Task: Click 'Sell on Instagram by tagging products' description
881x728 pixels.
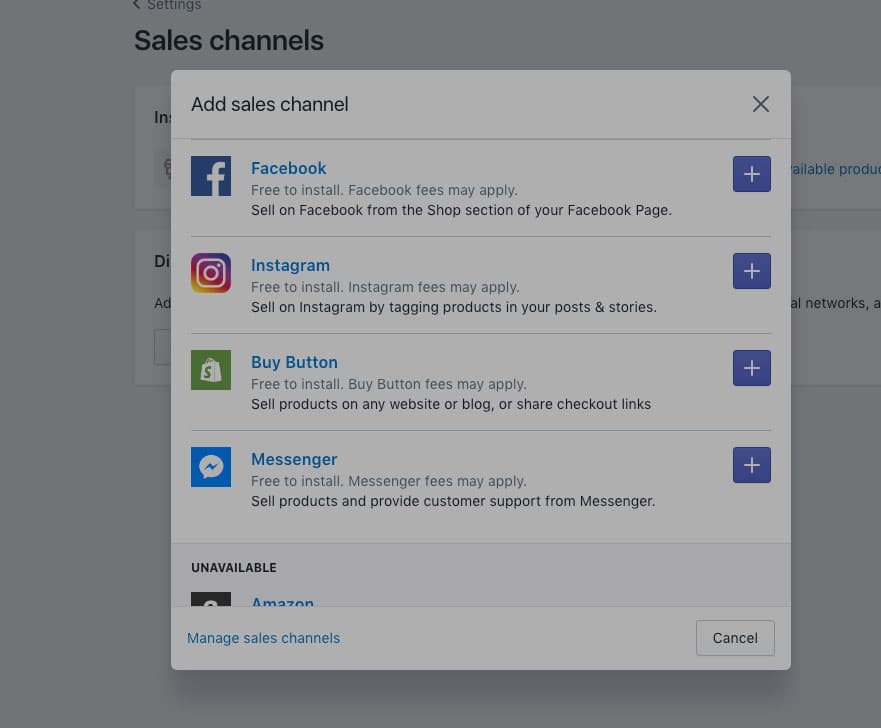Action: pyautogui.click(x=454, y=307)
